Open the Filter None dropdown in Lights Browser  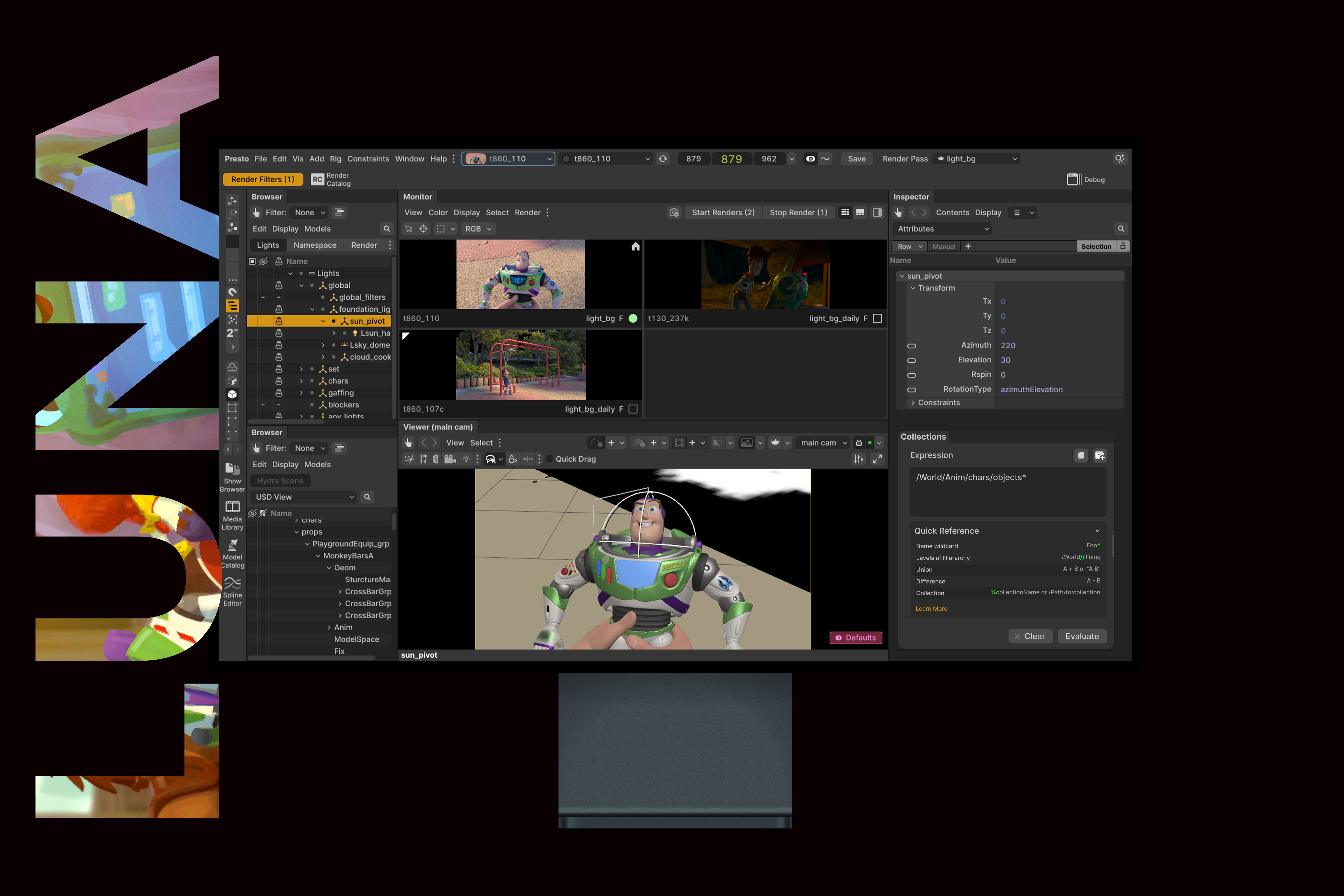(309, 213)
